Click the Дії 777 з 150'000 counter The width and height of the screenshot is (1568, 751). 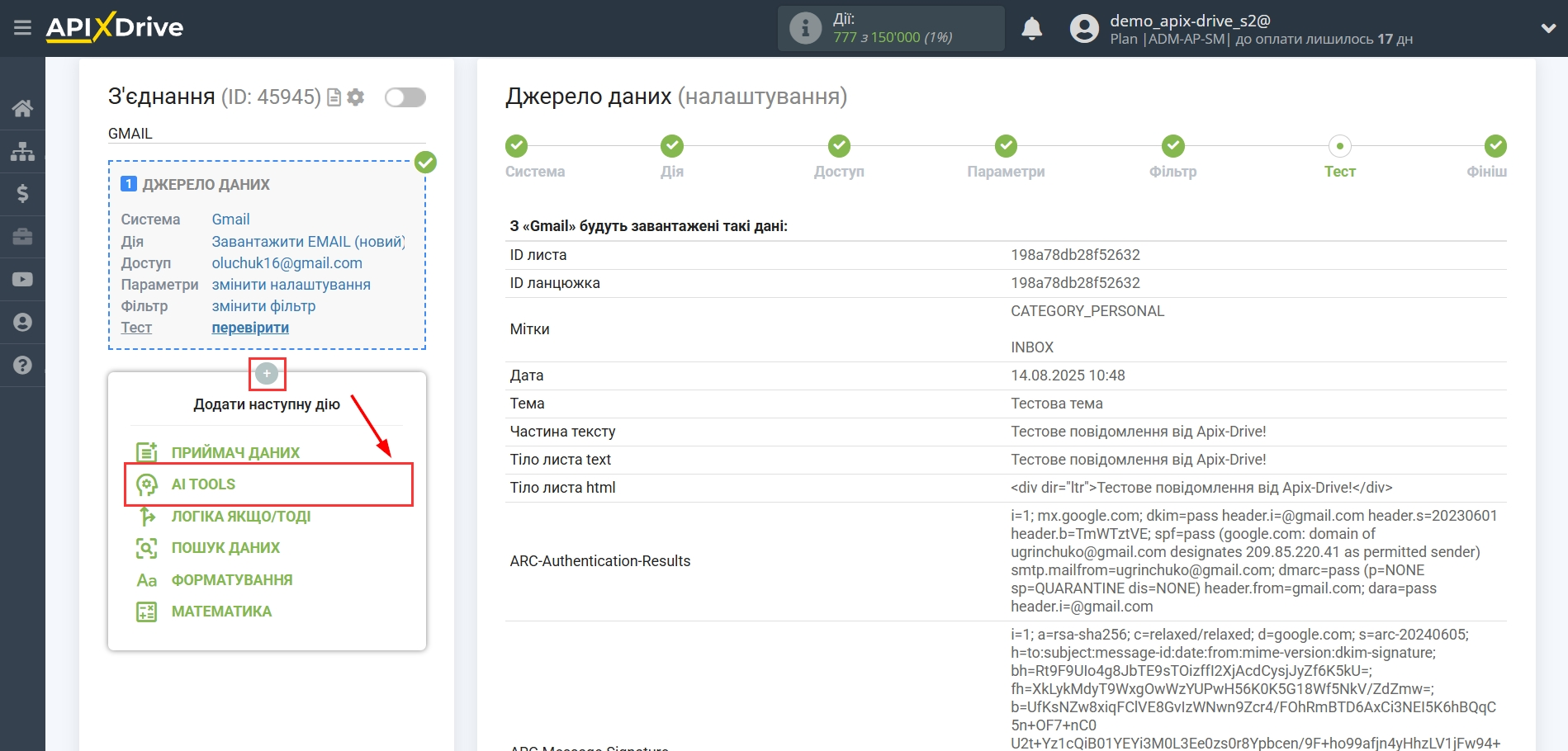tap(892, 29)
